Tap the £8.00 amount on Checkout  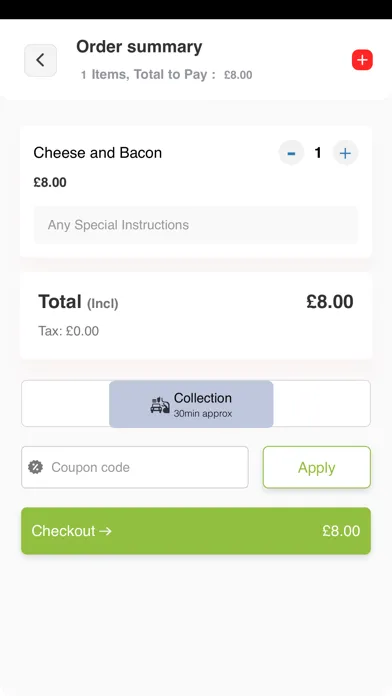click(341, 531)
